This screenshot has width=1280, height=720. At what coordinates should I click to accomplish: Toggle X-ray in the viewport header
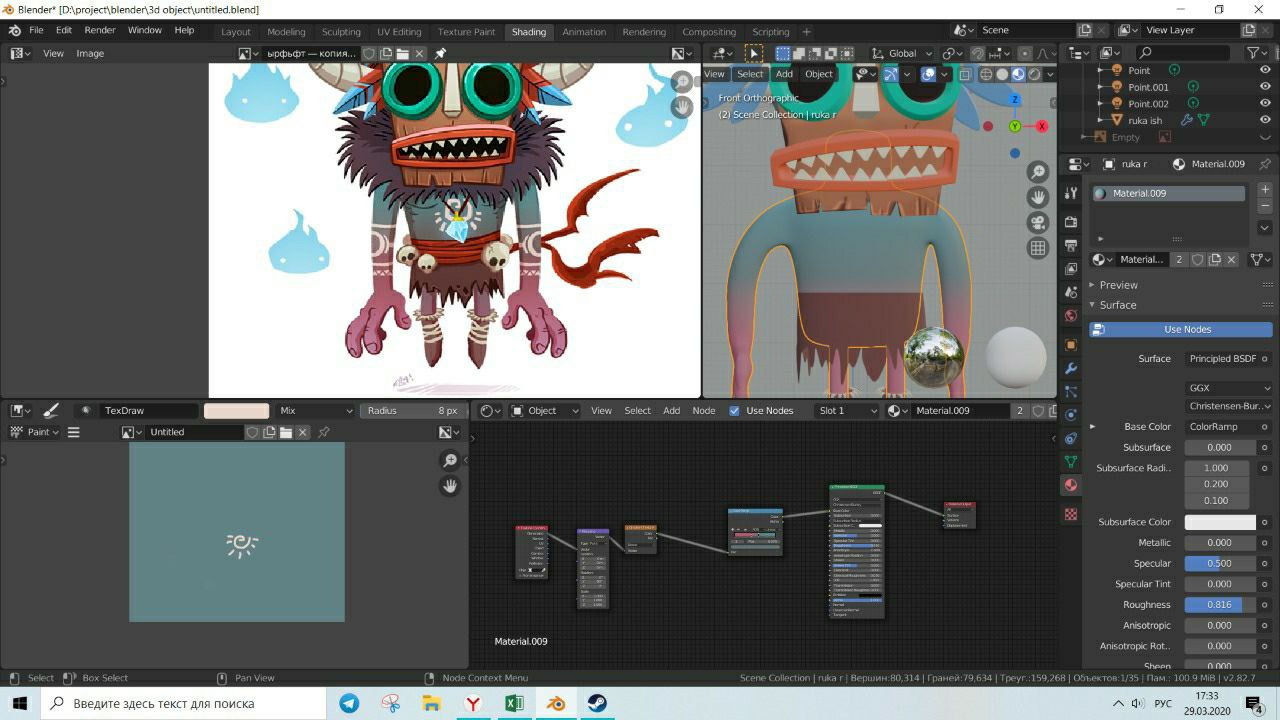[964, 74]
